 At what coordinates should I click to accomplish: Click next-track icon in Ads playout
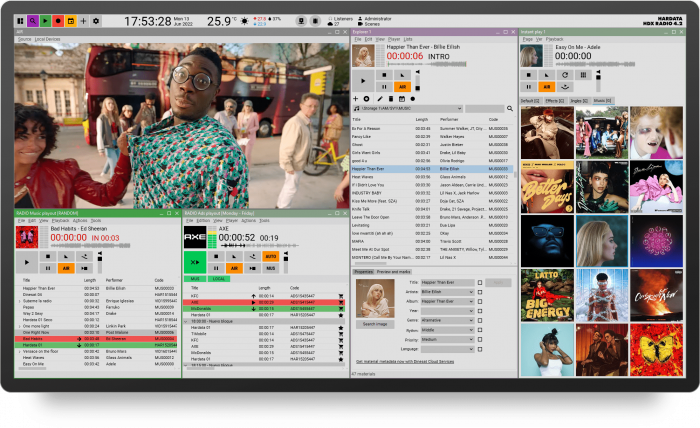tap(252, 268)
